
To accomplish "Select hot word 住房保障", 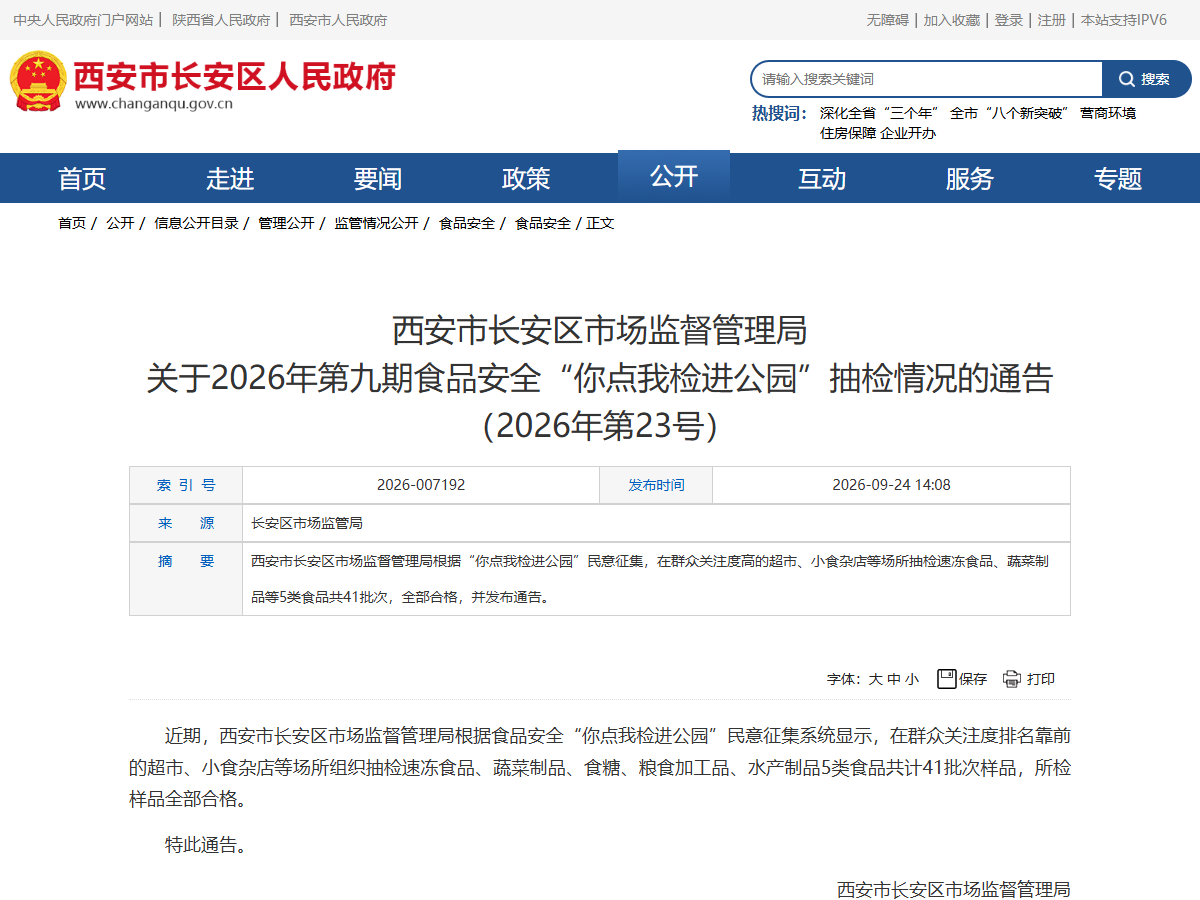I will tap(848, 133).
